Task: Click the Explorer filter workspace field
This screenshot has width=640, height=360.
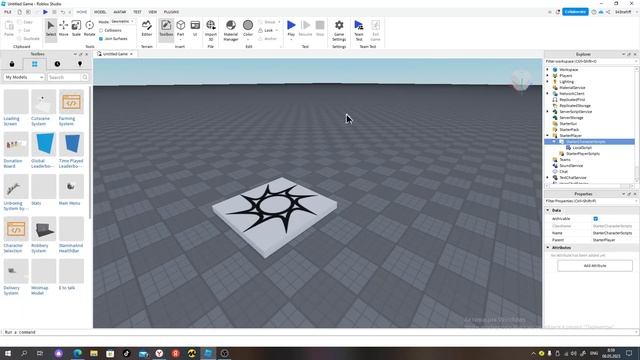Action: 590,61
